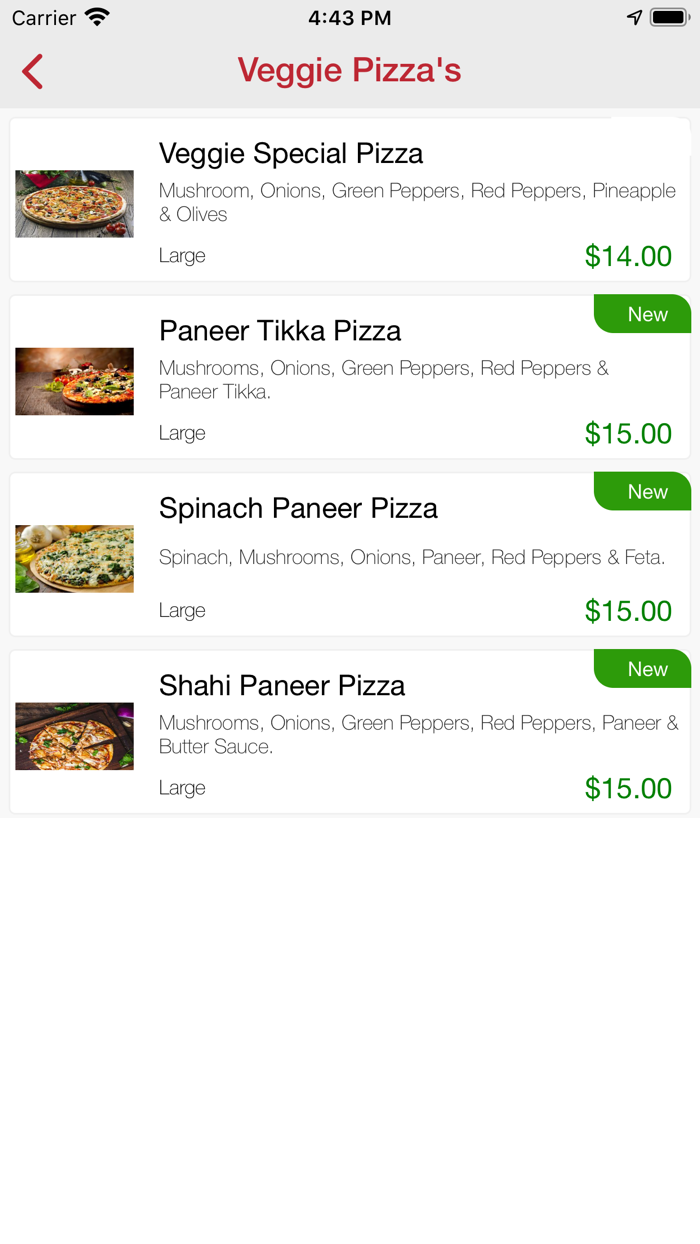Image resolution: width=700 pixels, height=1244 pixels.
Task: Tap the location arrow icon
Action: 635,16
